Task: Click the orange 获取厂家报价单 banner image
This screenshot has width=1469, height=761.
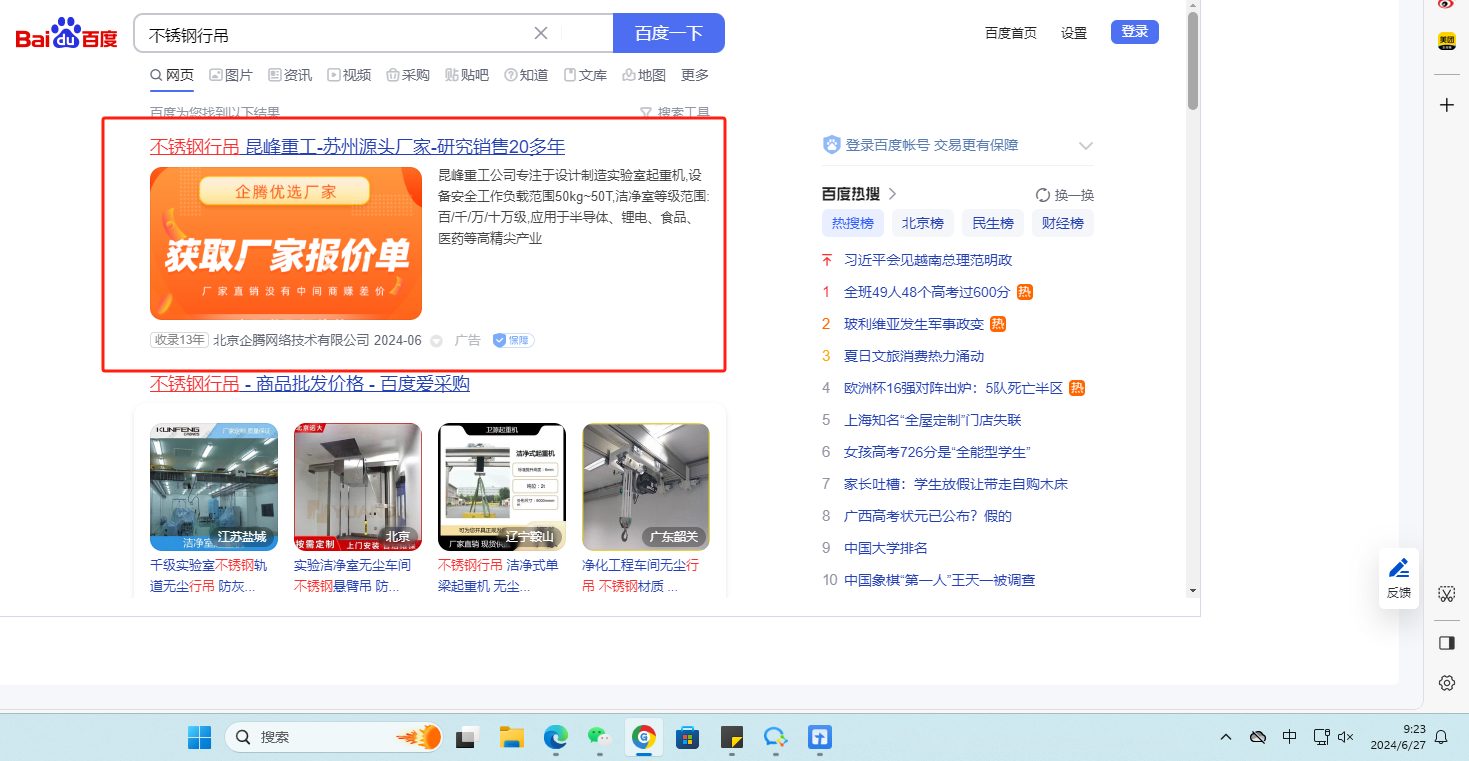Action: 286,243
